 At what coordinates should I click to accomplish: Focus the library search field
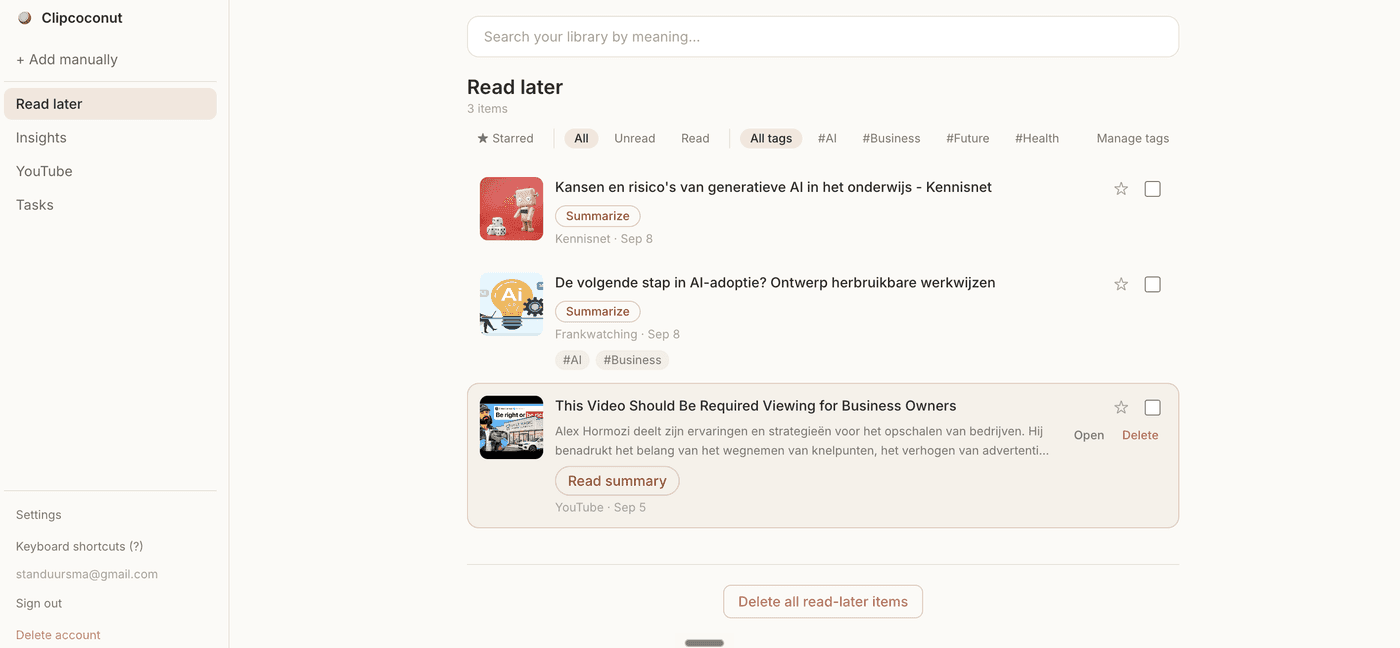click(823, 37)
